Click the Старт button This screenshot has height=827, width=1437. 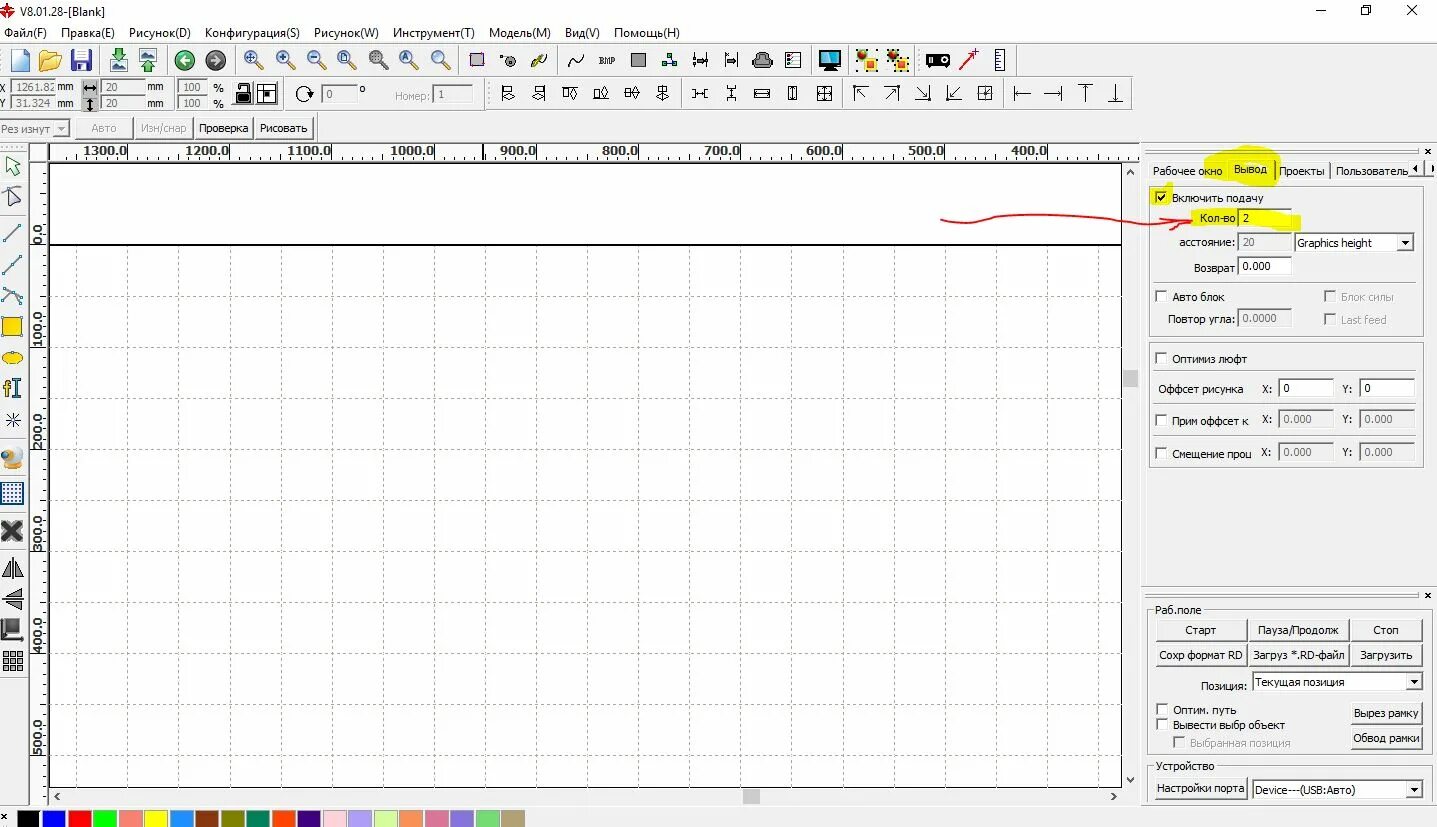pyautogui.click(x=1201, y=630)
